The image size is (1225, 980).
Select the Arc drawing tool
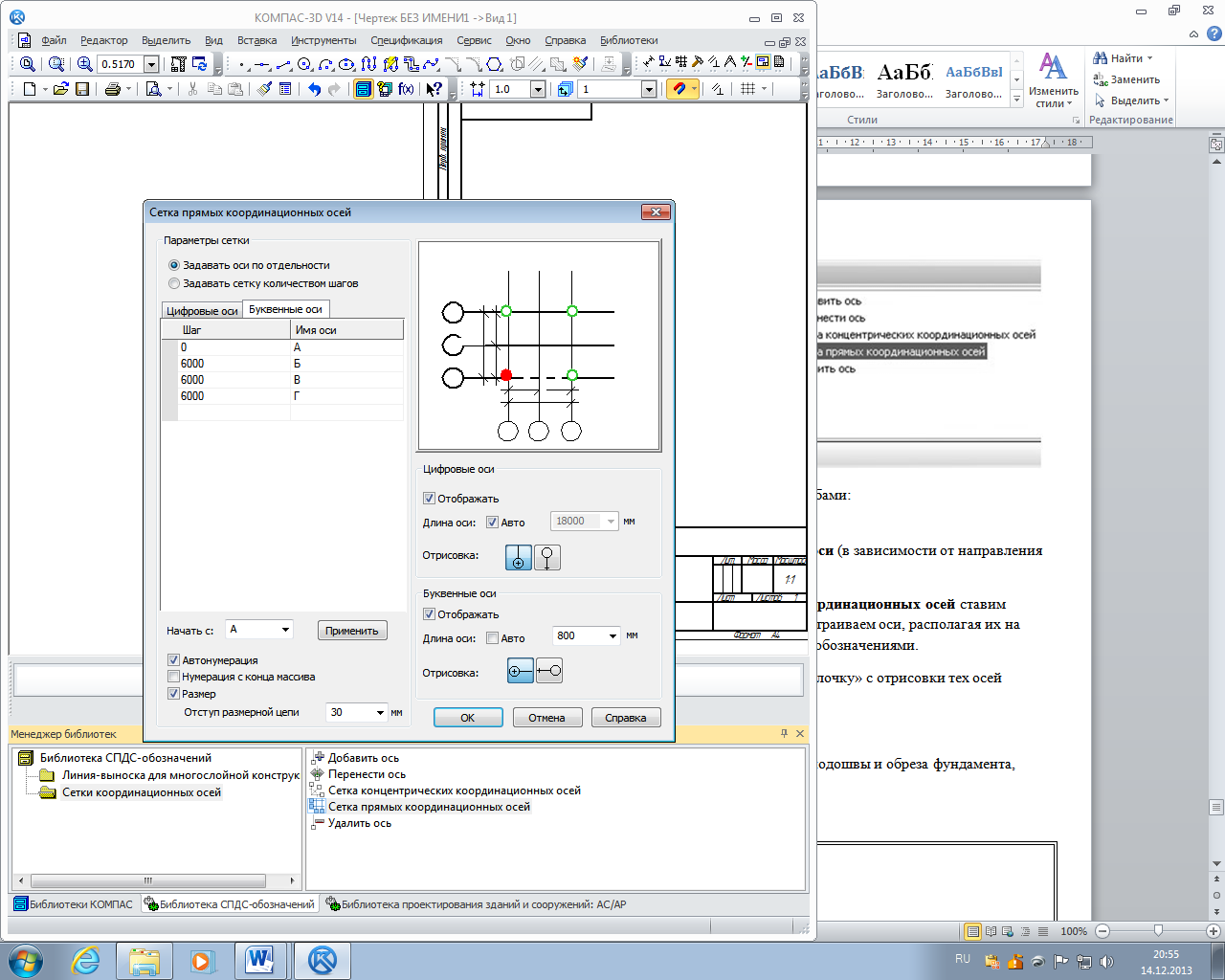click(x=325, y=64)
